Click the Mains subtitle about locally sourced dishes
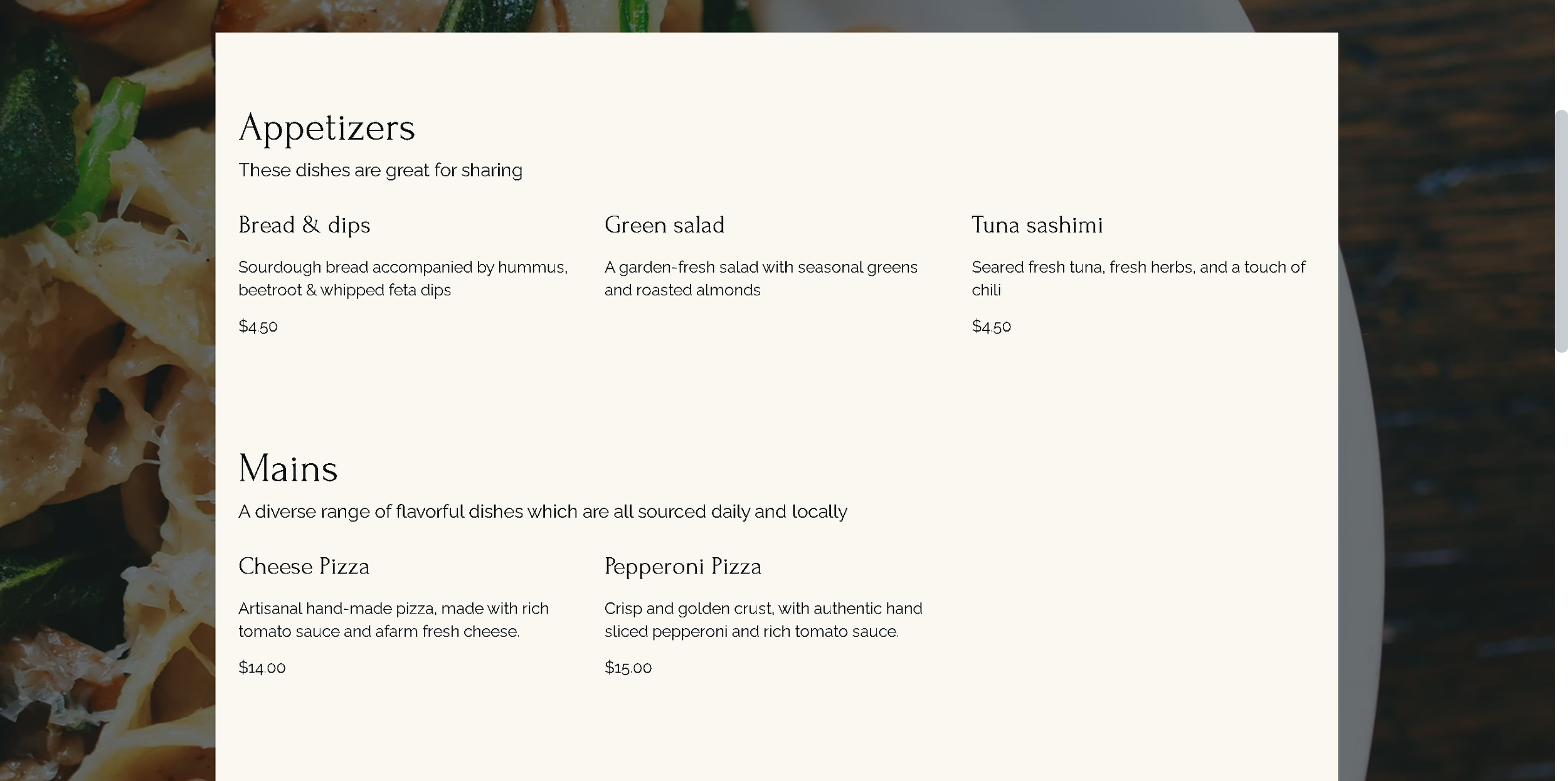The width and height of the screenshot is (1568, 781). 543,511
